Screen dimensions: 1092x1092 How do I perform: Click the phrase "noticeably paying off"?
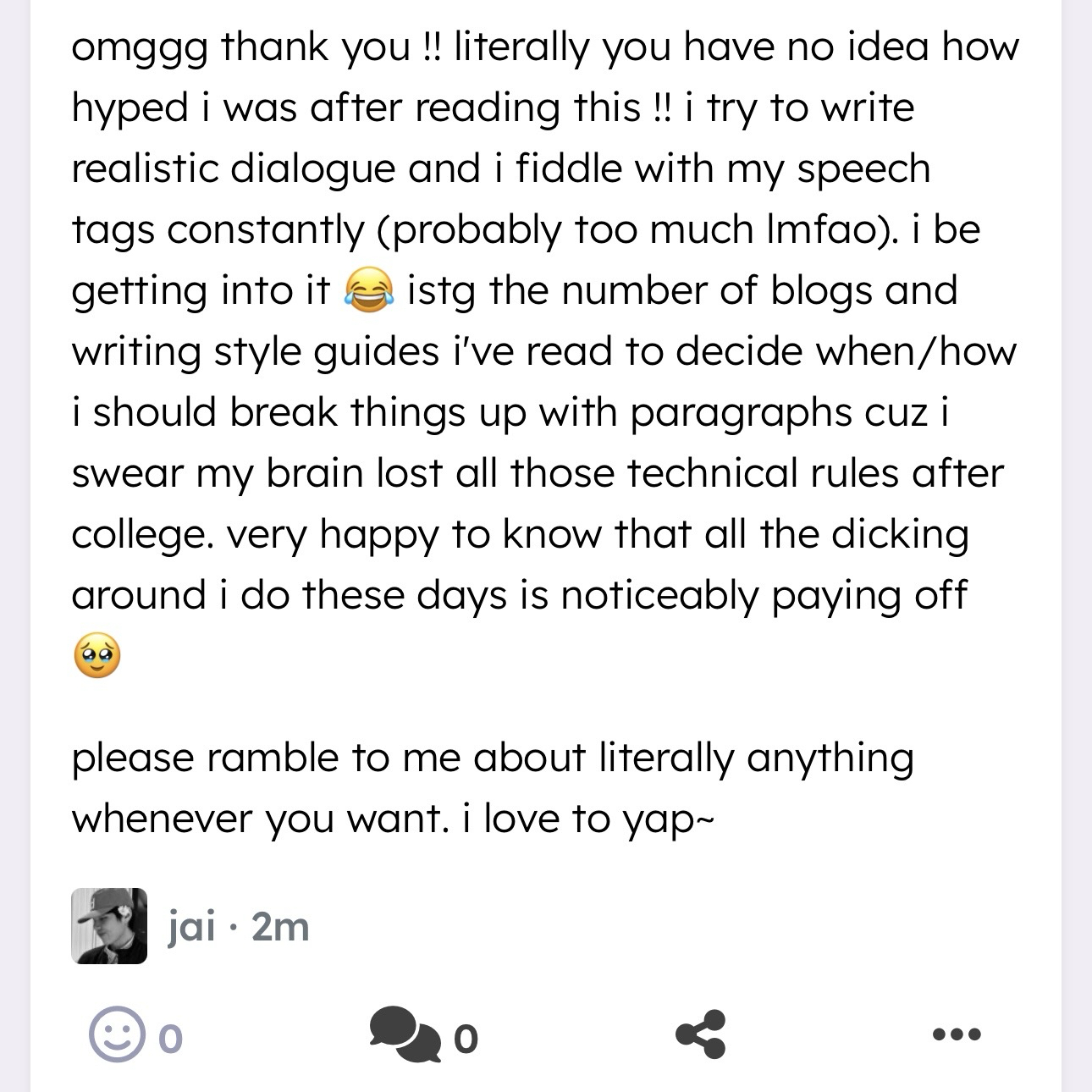[x=762, y=596]
